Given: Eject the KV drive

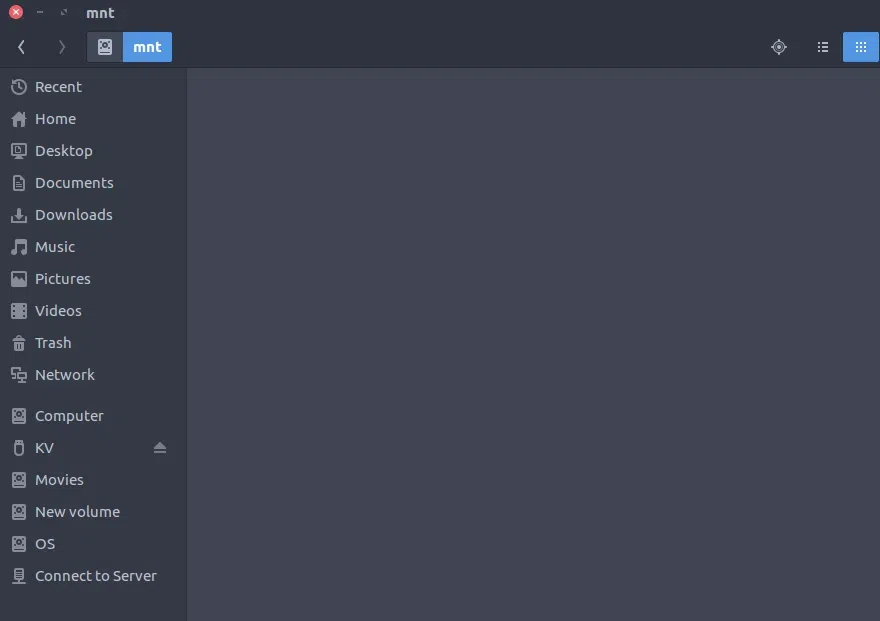Looking at the screenshot, I should tap(160, 448).
